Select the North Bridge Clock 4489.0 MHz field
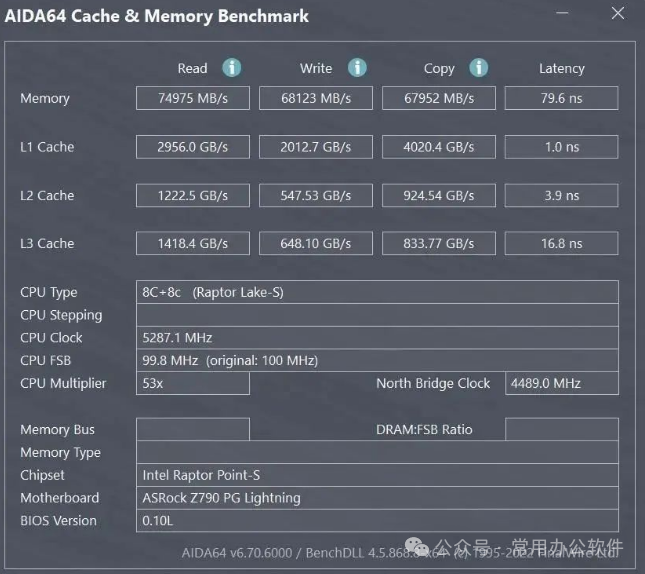 tap(561, 383)
